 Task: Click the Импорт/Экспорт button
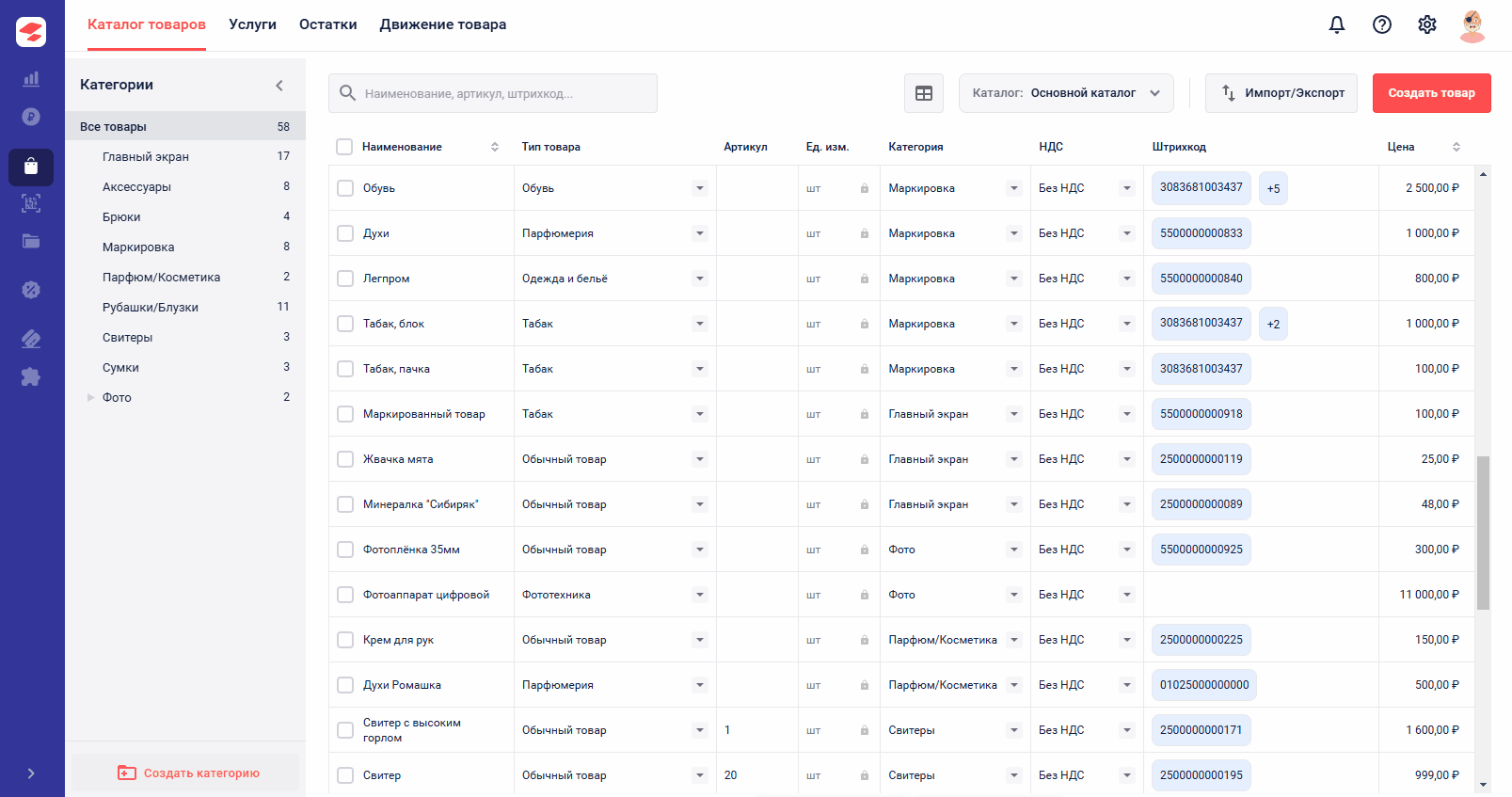point(1281,93)
